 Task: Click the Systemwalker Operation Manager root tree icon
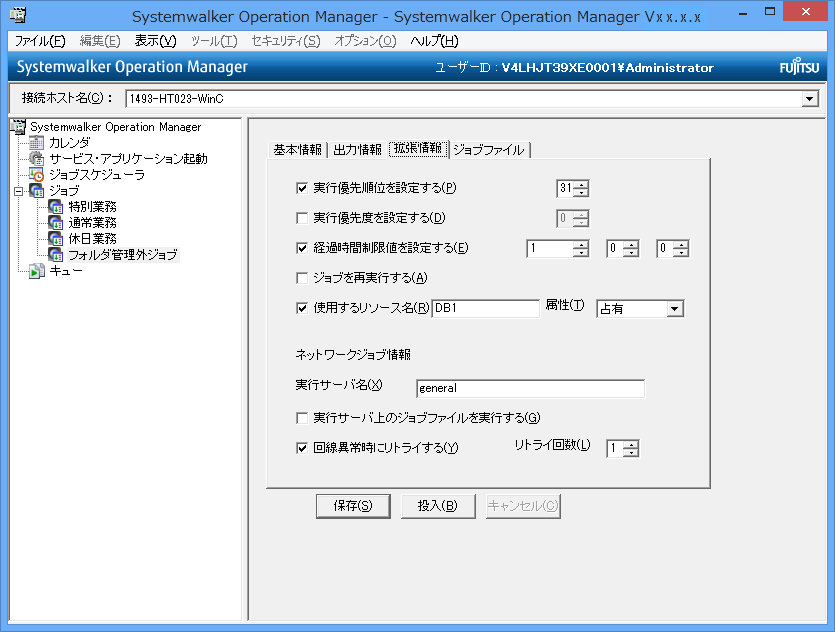pos(19,127)
